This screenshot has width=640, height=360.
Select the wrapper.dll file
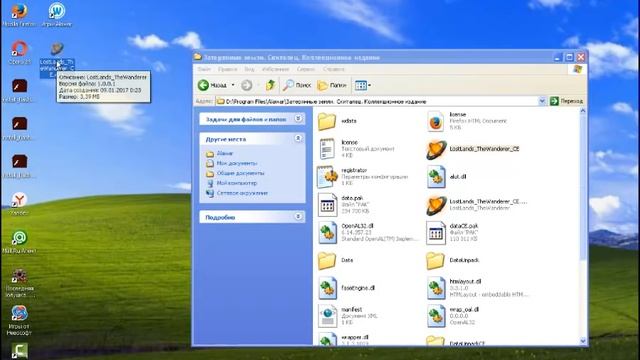coord(344,340)
